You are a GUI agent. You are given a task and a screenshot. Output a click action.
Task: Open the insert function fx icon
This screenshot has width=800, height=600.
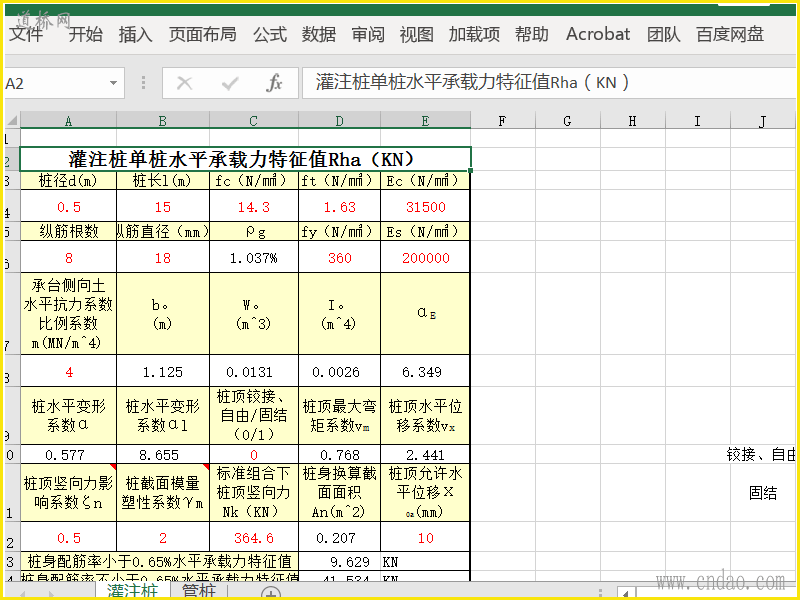[274, 83]
